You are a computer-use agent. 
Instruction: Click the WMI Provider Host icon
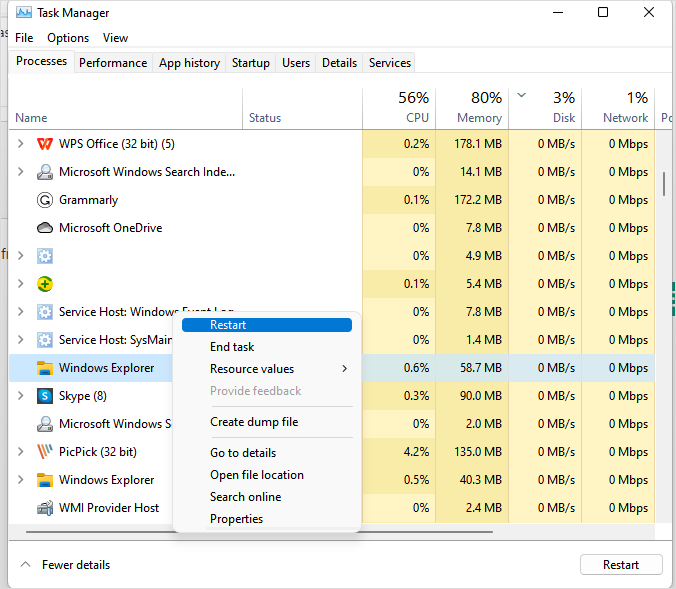click(x=45, y=508)
